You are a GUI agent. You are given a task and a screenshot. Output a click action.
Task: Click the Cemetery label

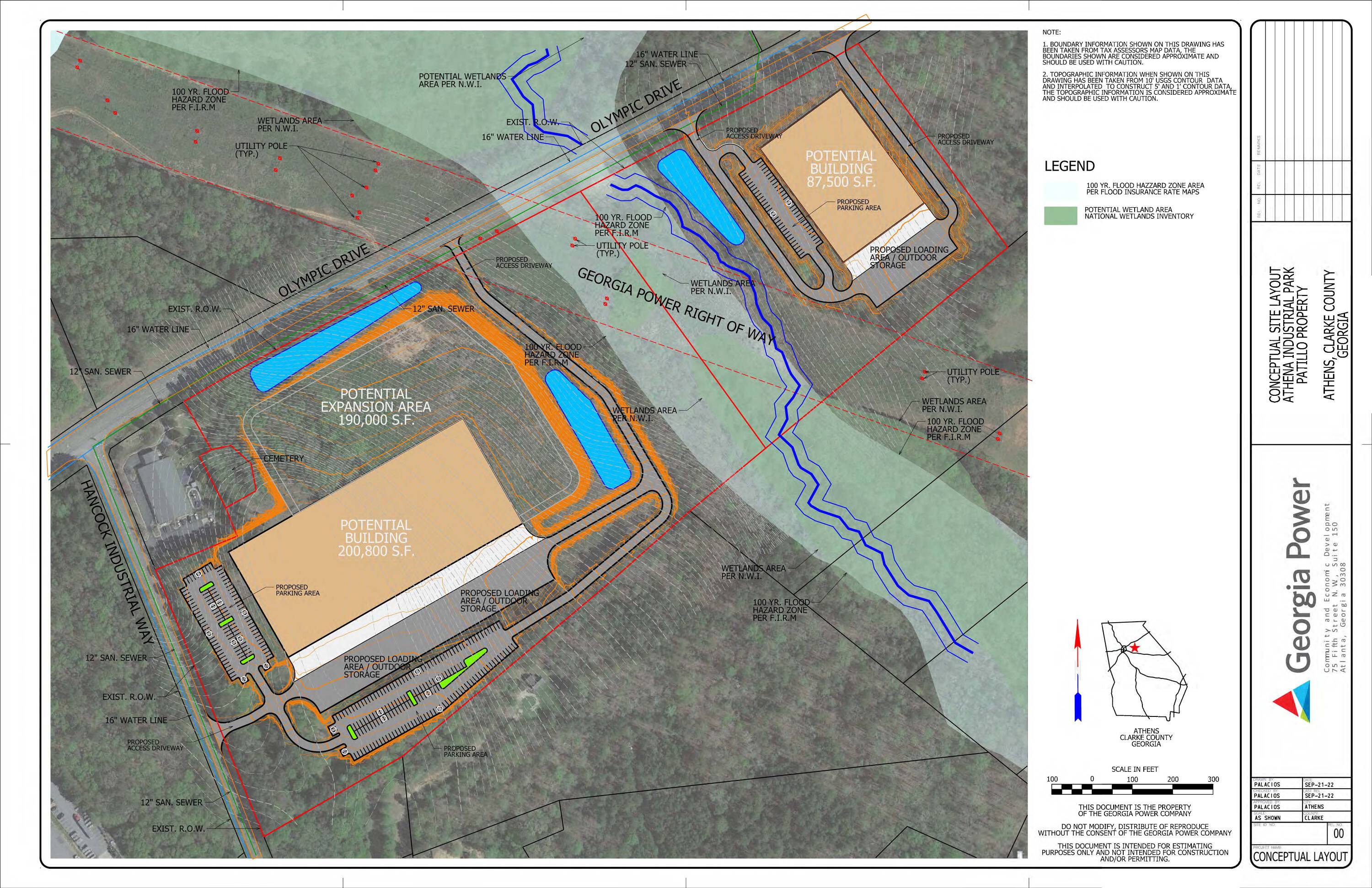point(283,458)
